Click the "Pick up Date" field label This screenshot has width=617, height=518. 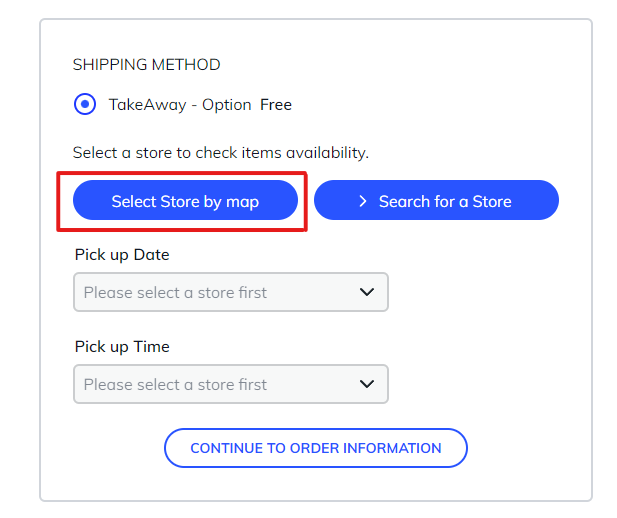122,255
